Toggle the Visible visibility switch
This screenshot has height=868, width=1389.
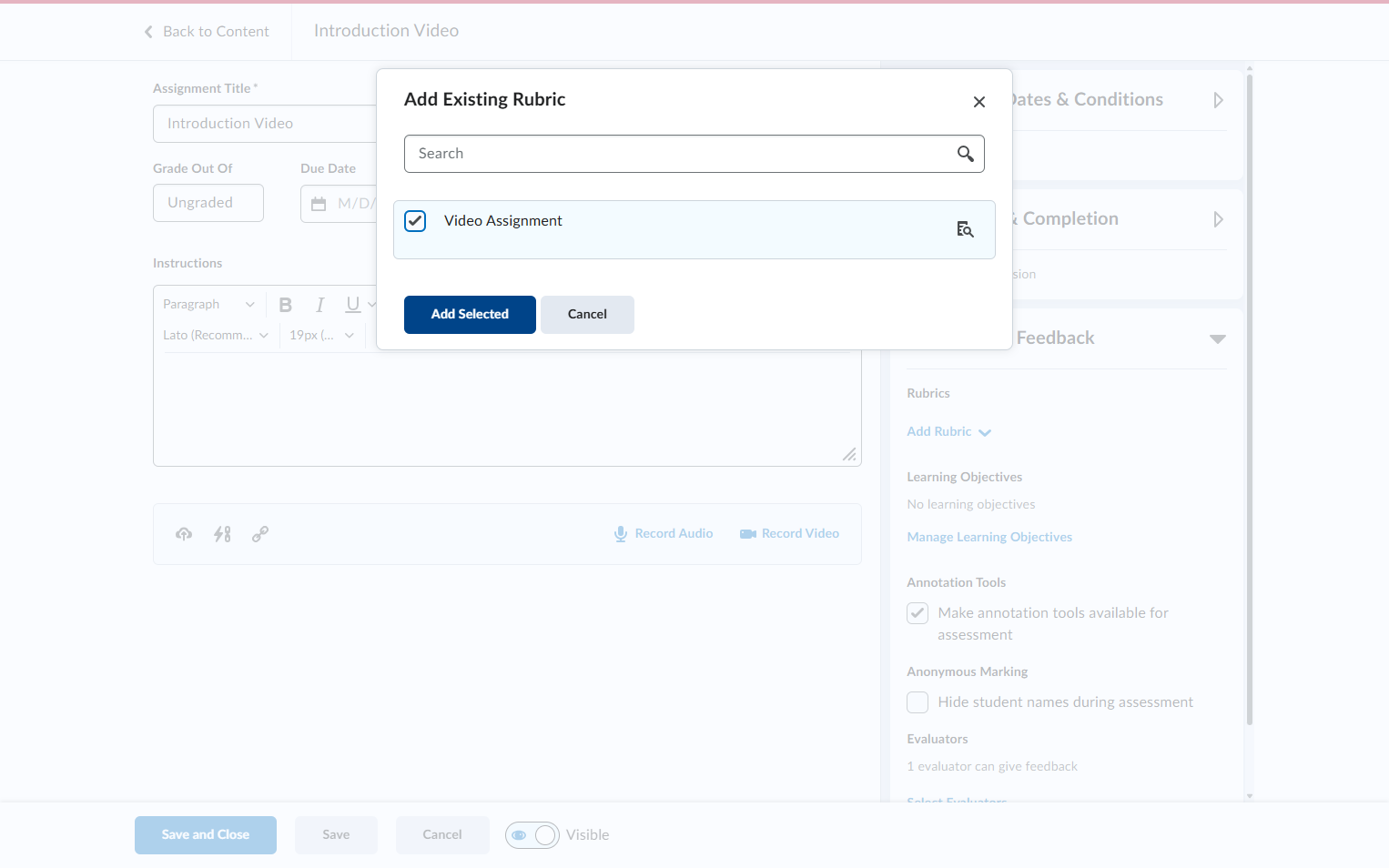pos(532,835)
